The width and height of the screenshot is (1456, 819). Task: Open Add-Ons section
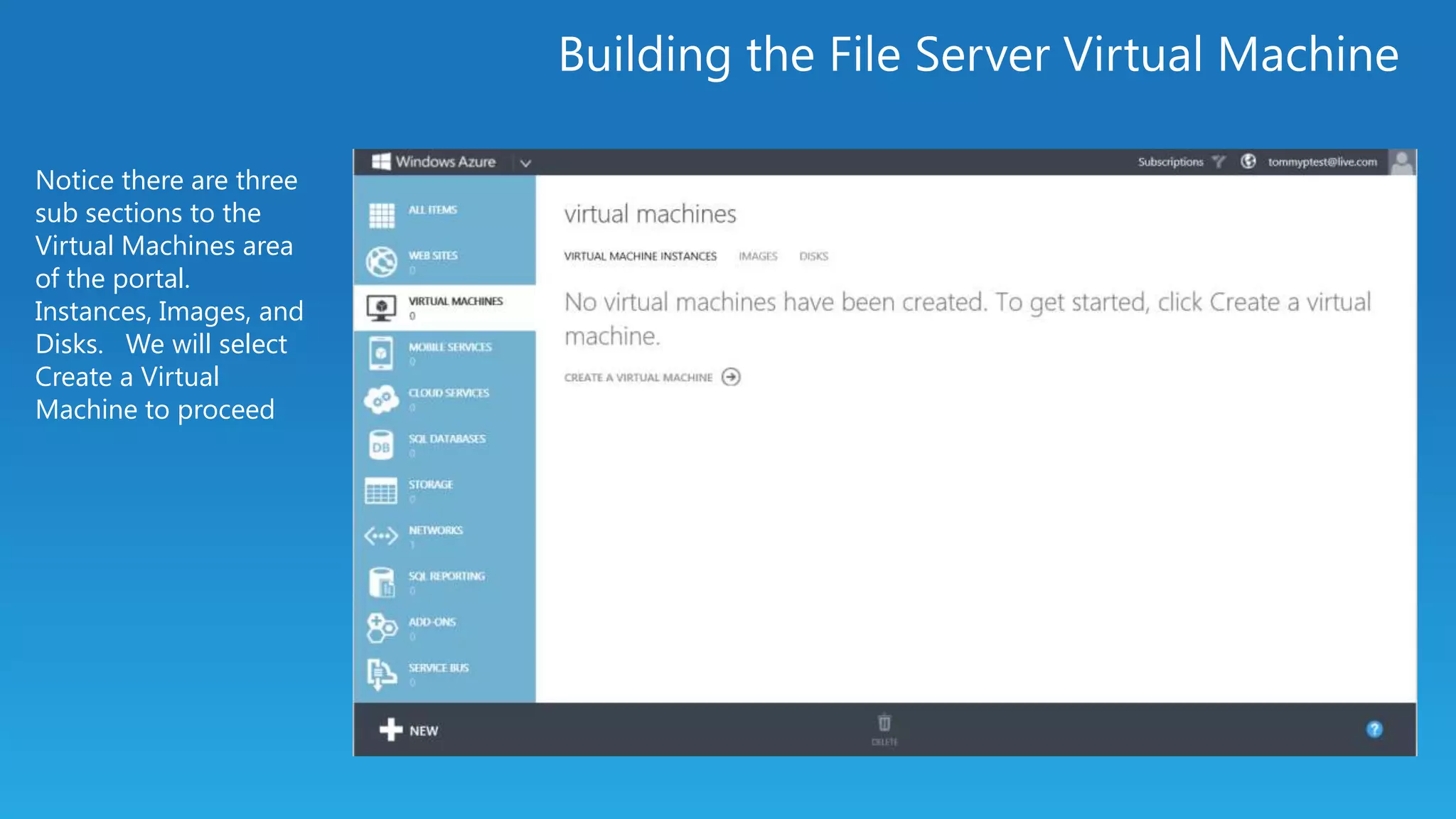click(444, 628)
